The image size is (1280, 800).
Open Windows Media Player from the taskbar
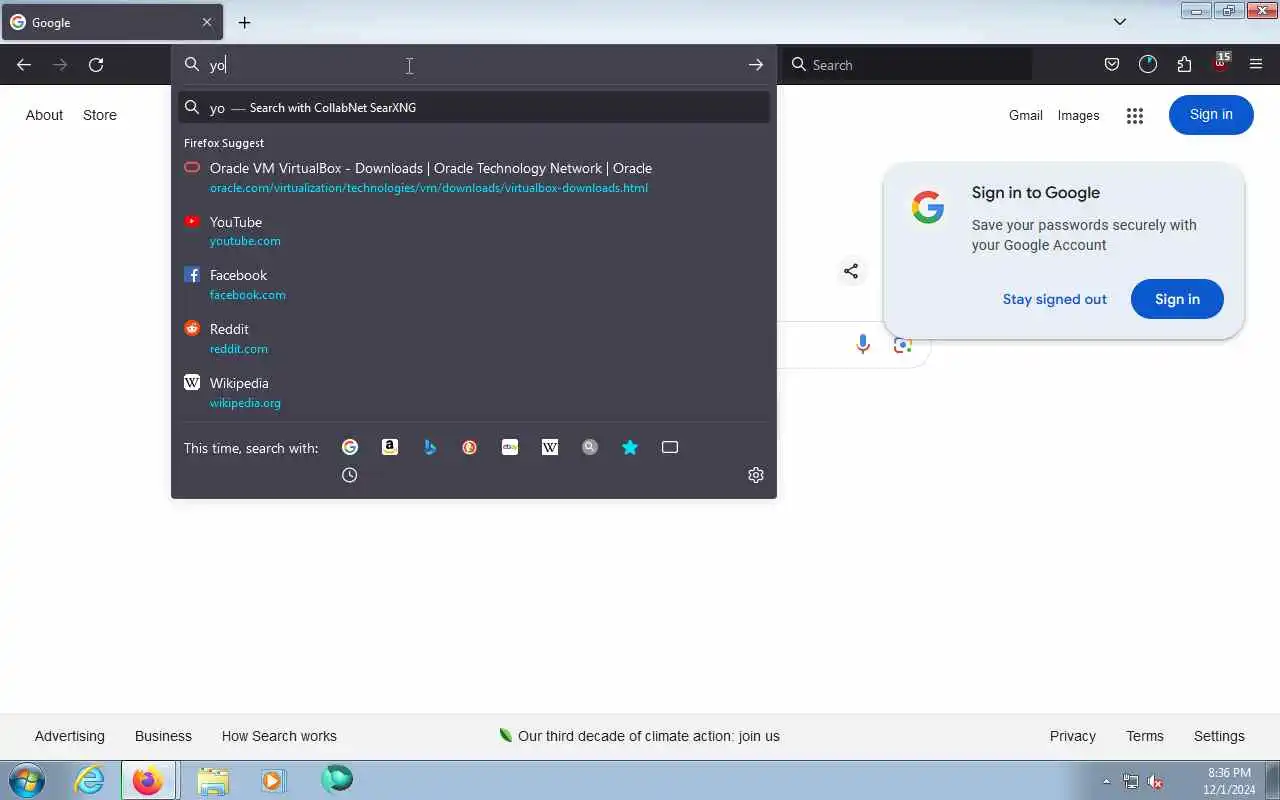273,780
